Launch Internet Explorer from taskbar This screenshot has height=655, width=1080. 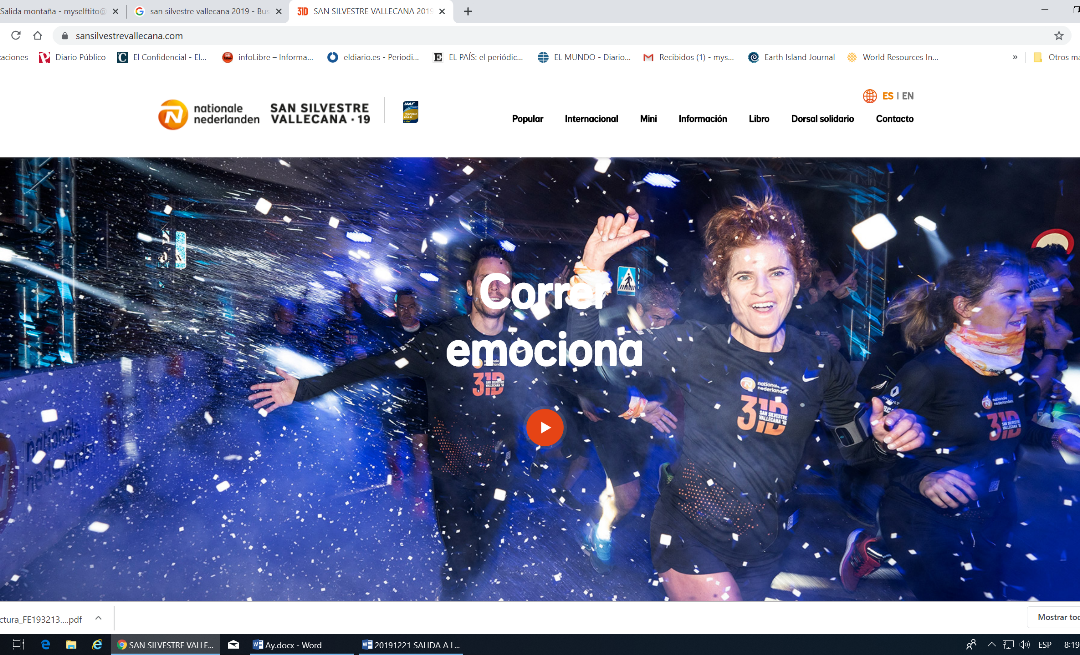[x=97, y=645]
